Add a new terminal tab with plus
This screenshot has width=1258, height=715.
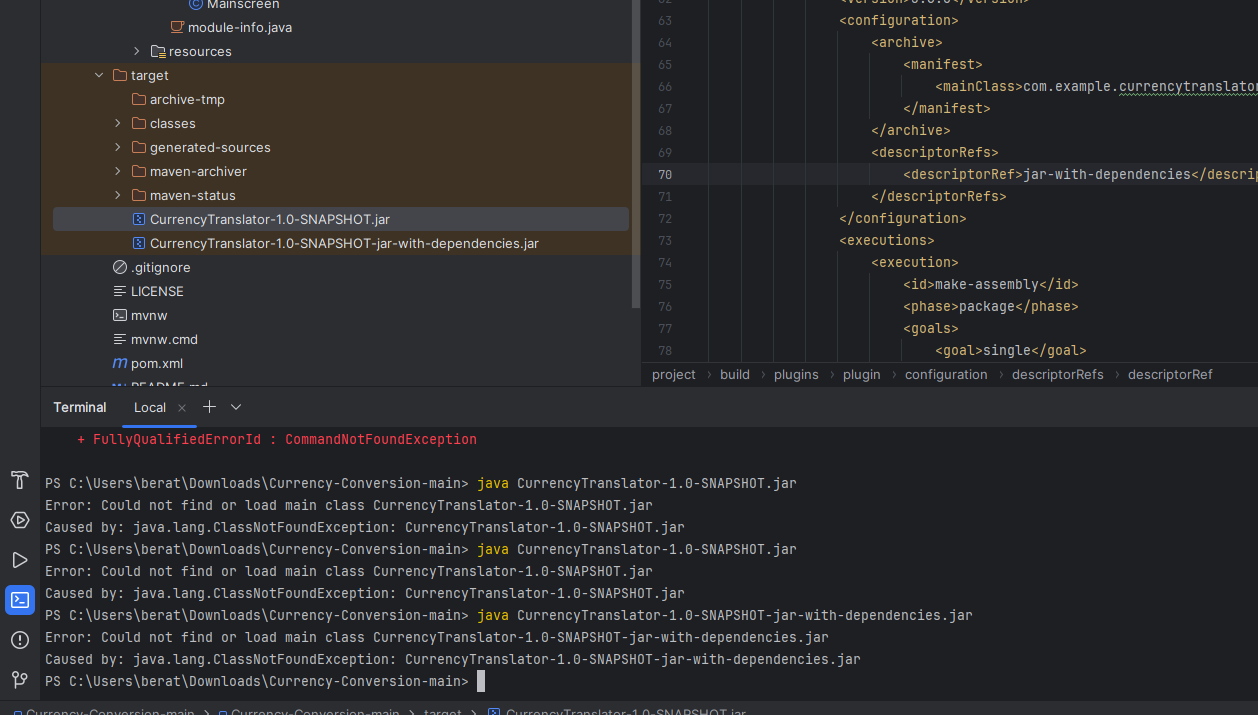point(209,407)
